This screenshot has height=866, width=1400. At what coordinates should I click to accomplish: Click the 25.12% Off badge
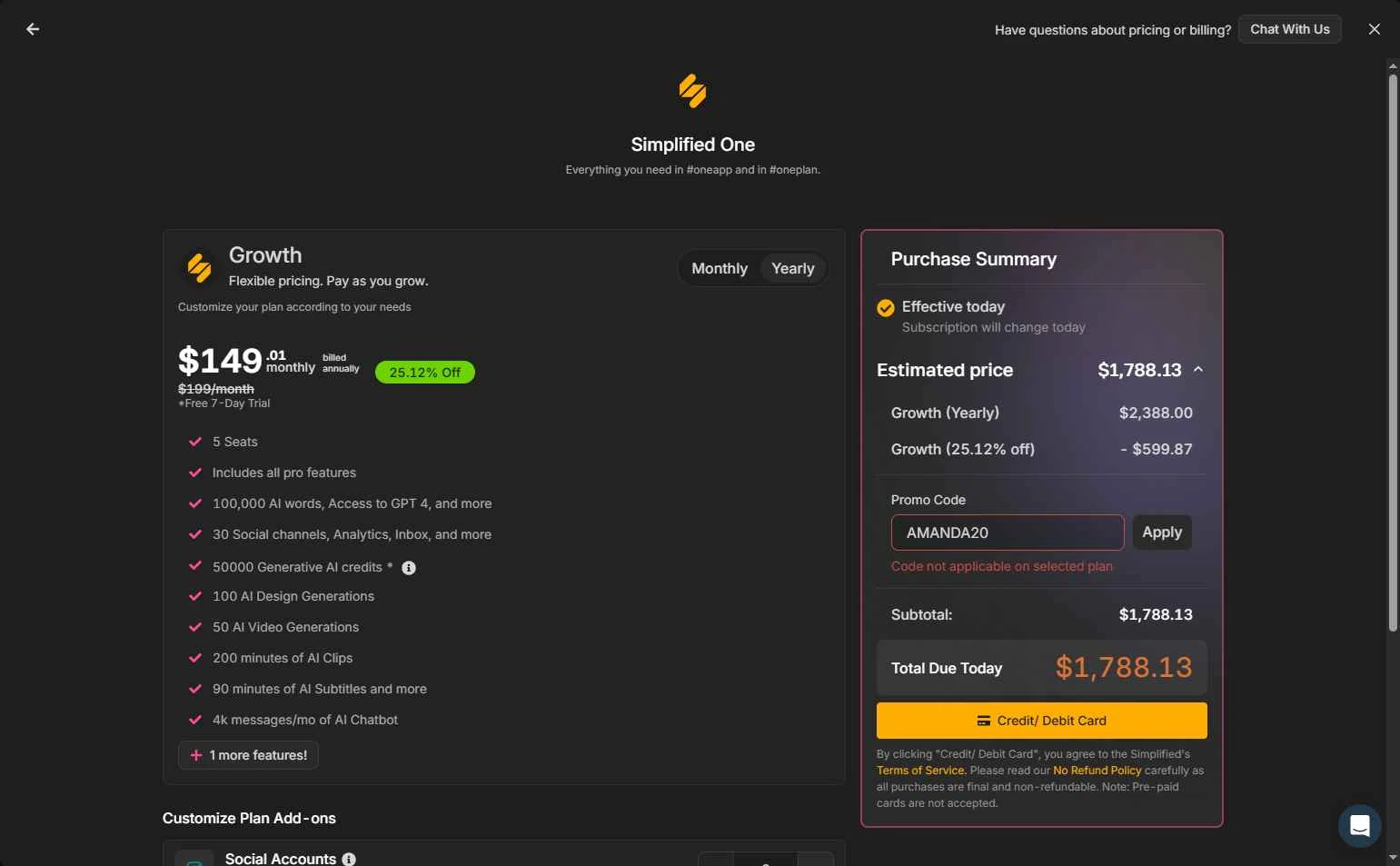tap(424, 373)
